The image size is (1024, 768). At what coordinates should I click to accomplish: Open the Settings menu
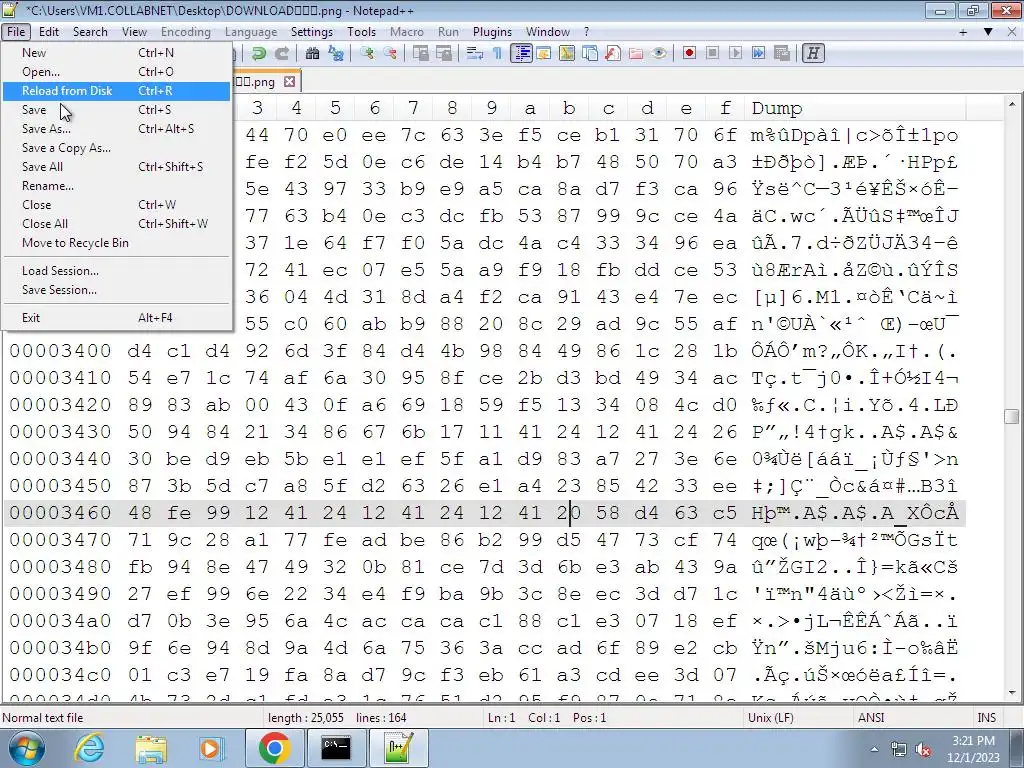click(312, 31)
